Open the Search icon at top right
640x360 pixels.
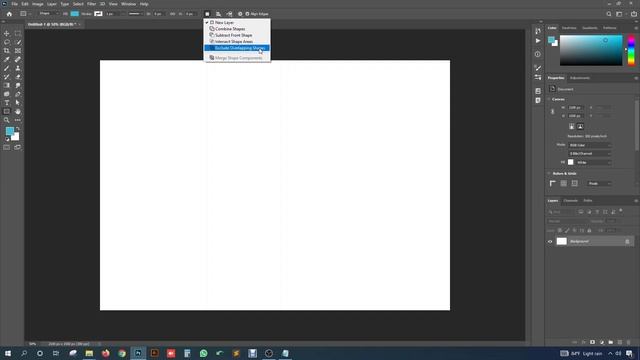[609, 14]
